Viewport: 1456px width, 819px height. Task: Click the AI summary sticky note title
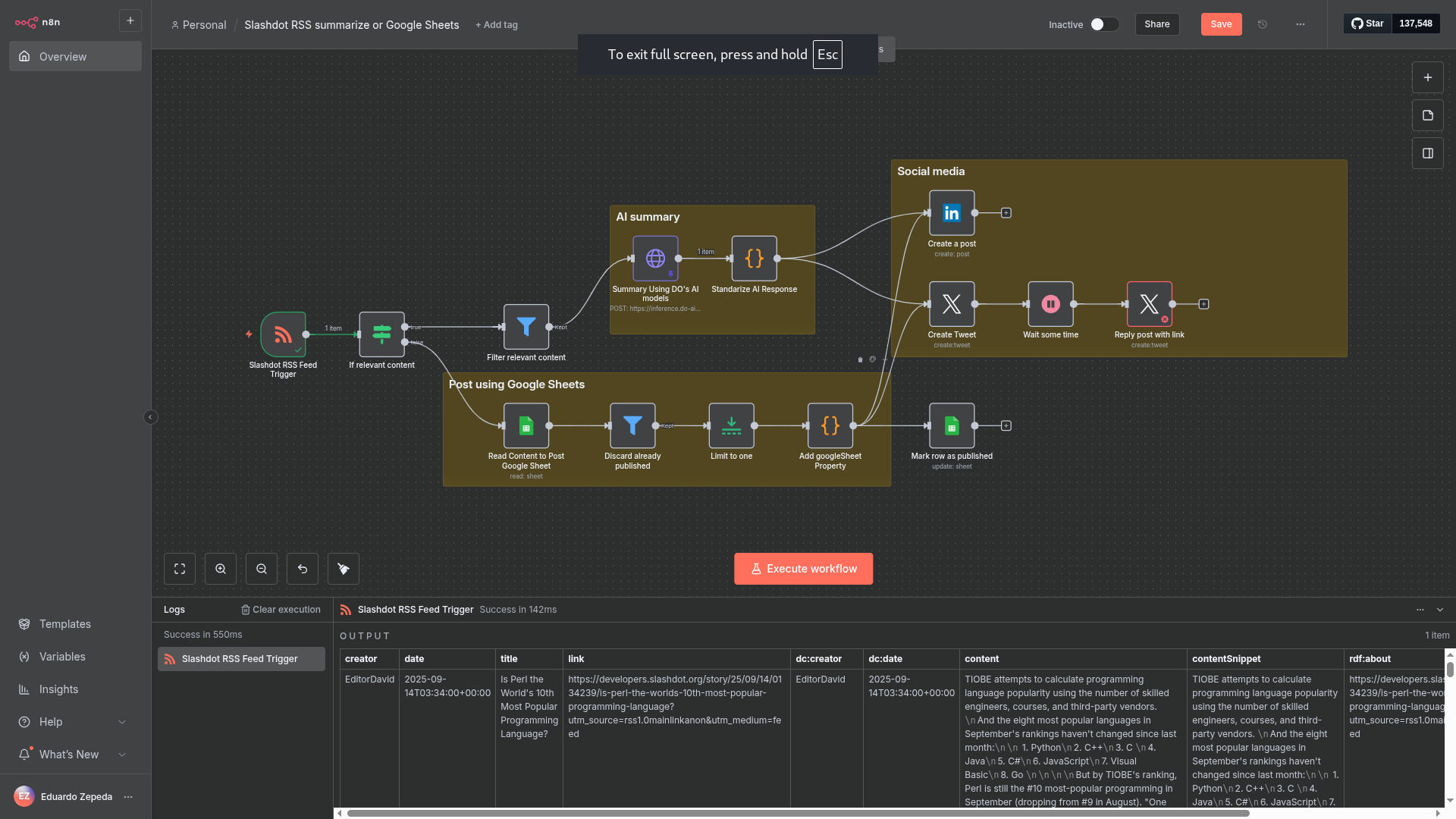tap(648, 217)
